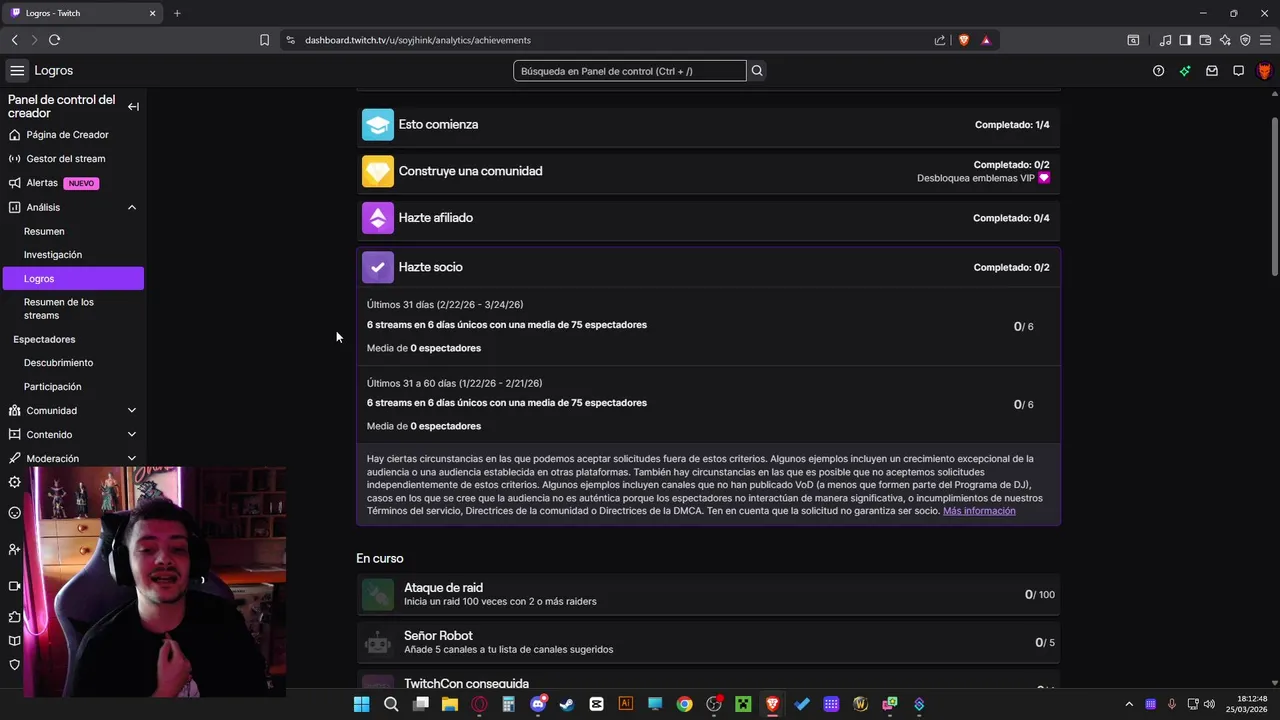The height and width of the screenshot is (720, 1280).
Task: Expand the Comunidad section chevron
Action: click(132, 411)
